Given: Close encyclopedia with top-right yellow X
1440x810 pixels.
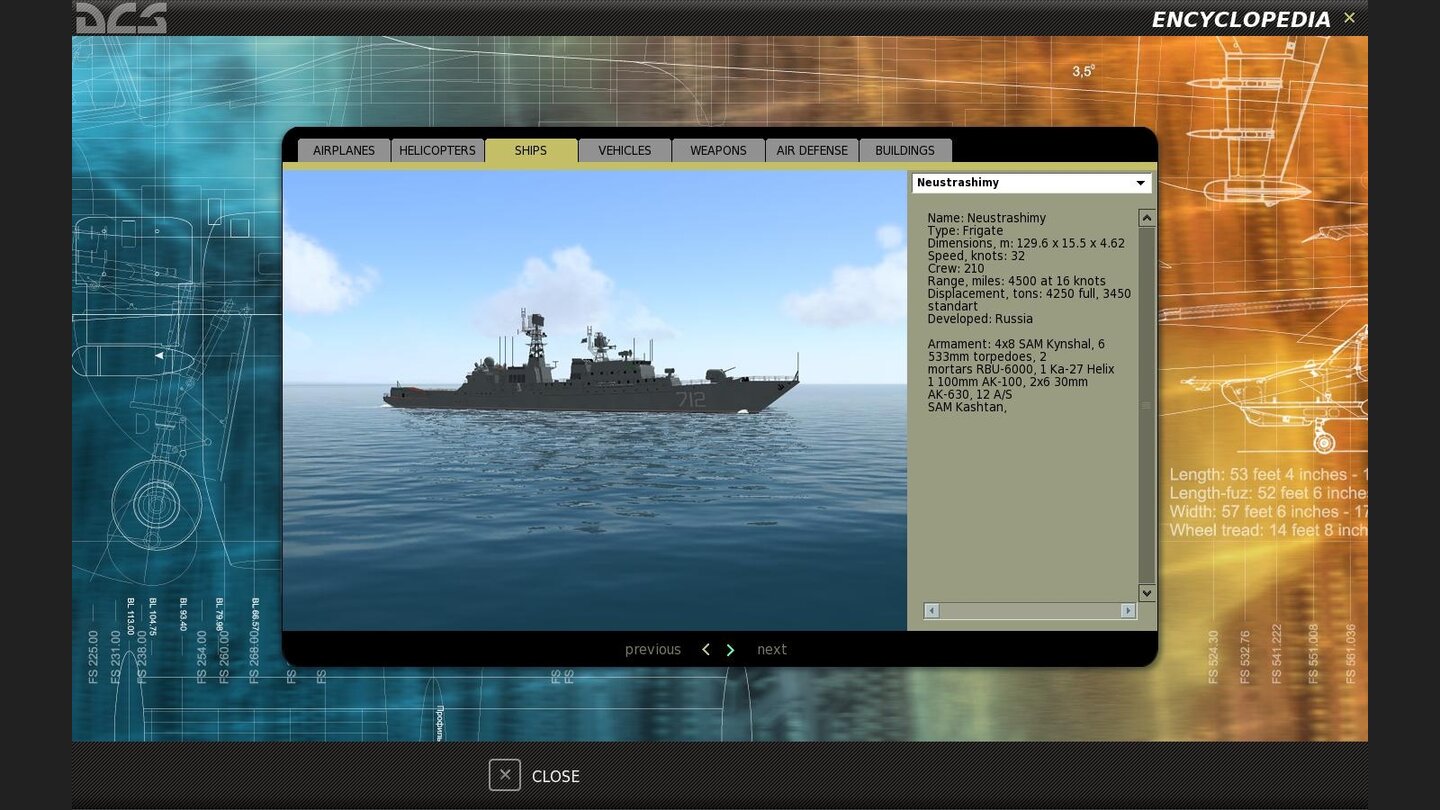Looking at the screenshot, I should [1349, 18].
